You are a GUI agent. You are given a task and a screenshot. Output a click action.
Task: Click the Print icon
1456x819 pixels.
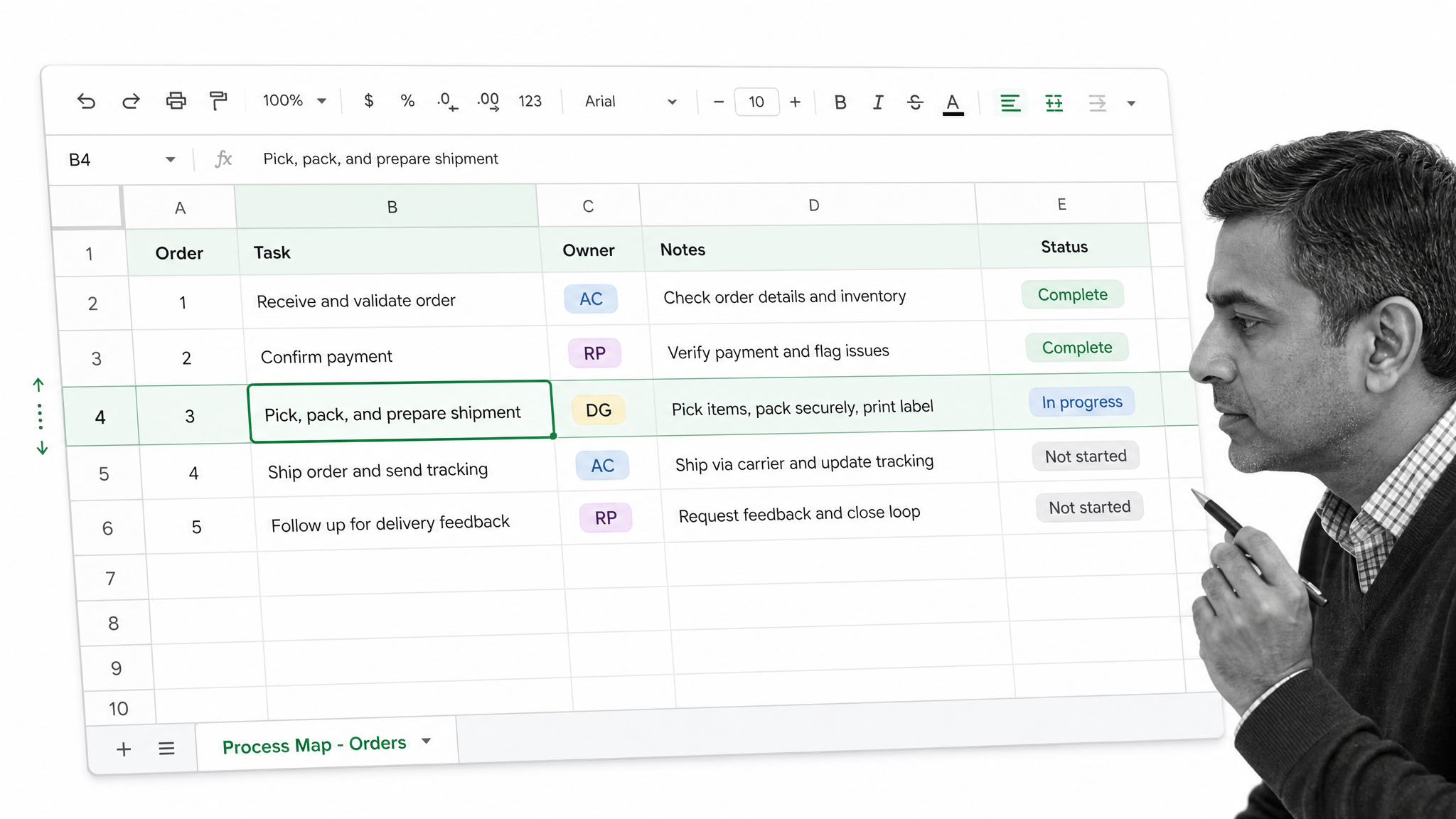coord(176,101)
